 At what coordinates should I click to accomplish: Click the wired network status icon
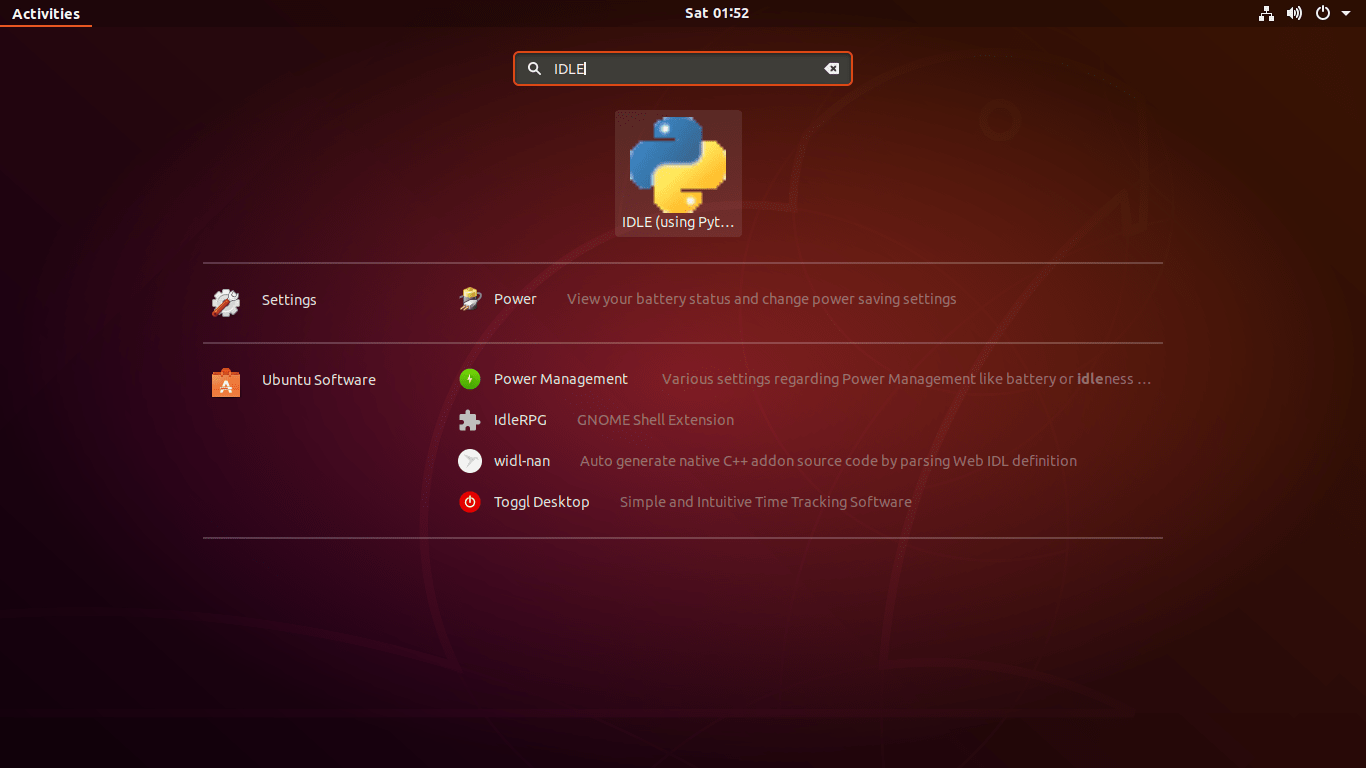pos(1266,13)
